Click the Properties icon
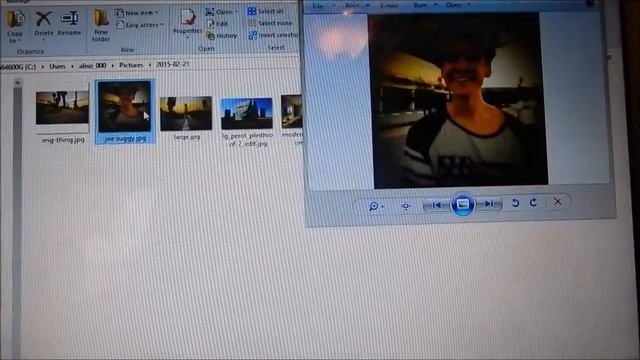The width and height of the screenshot is (640, 360). [x=188, y=18]
